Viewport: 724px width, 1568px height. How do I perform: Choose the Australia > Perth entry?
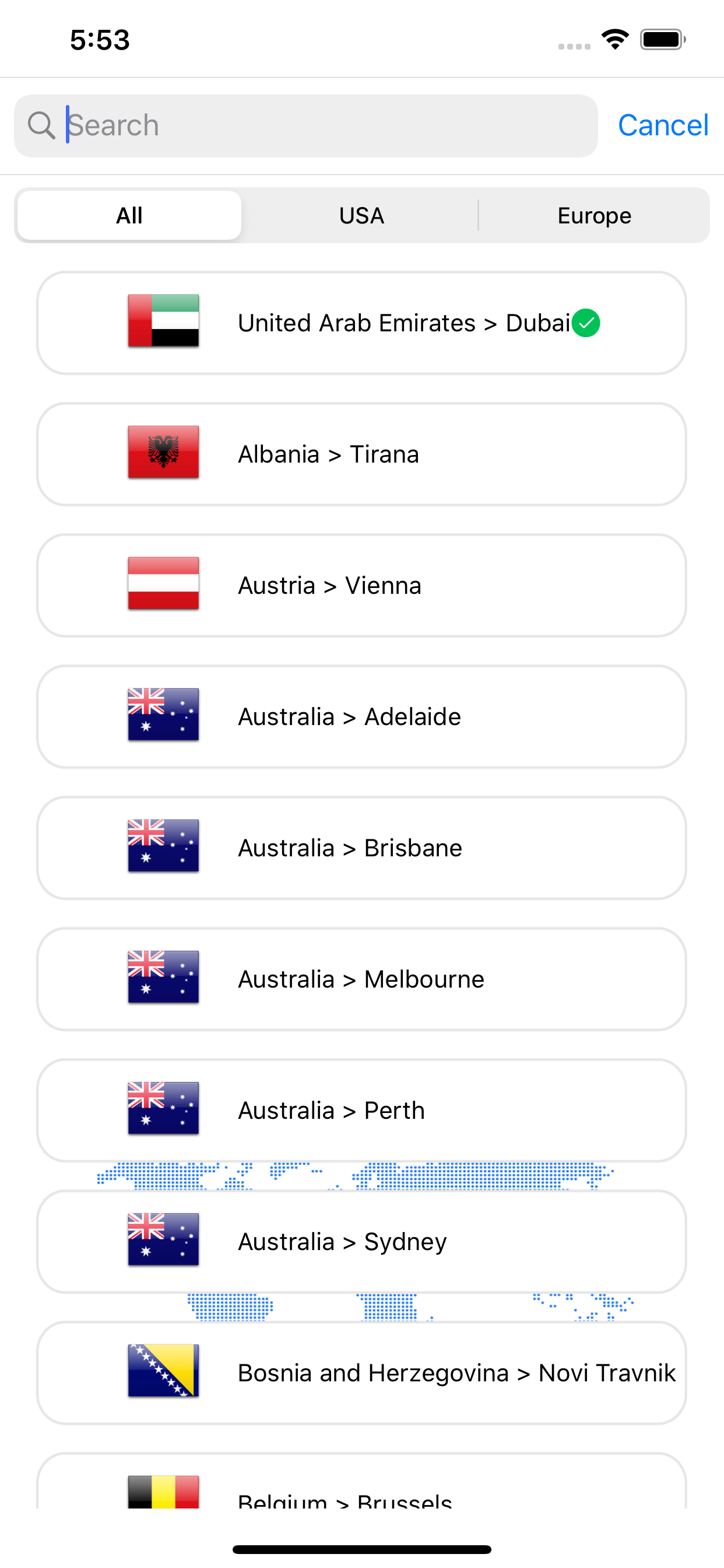[x=362, y=1109]
